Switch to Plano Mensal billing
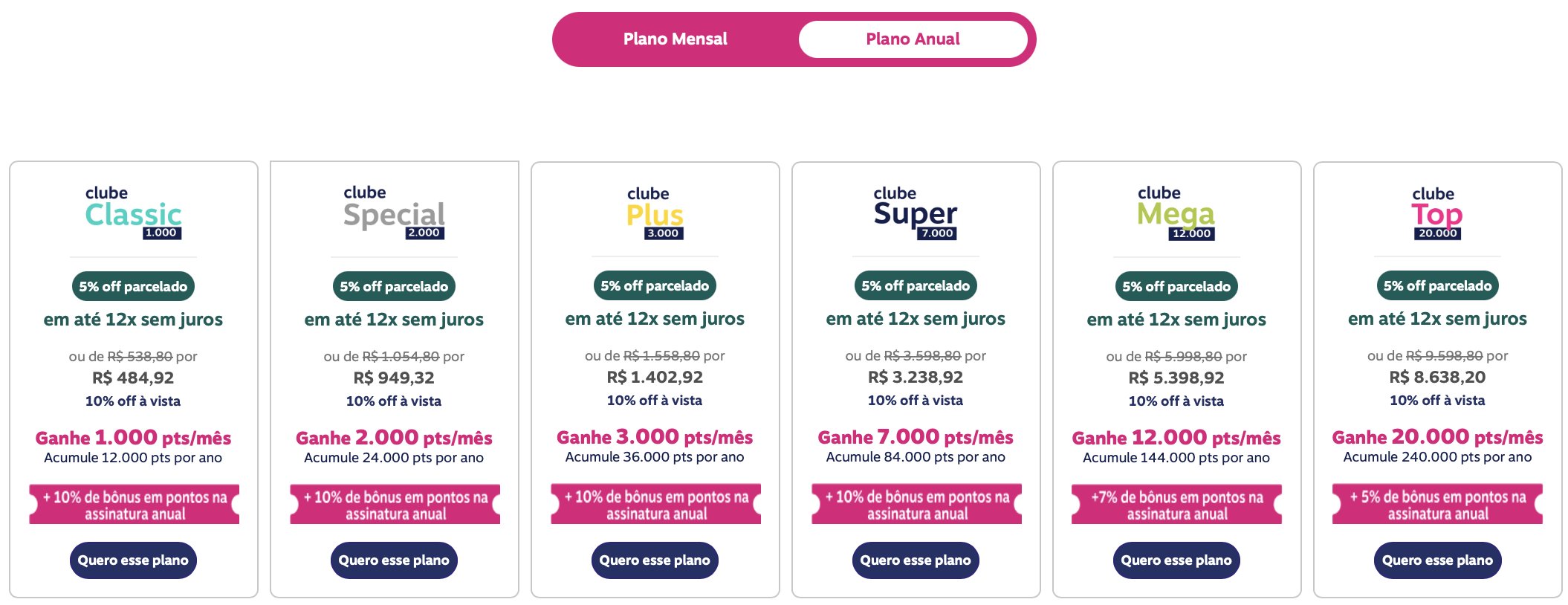 (x=675, y=39)
